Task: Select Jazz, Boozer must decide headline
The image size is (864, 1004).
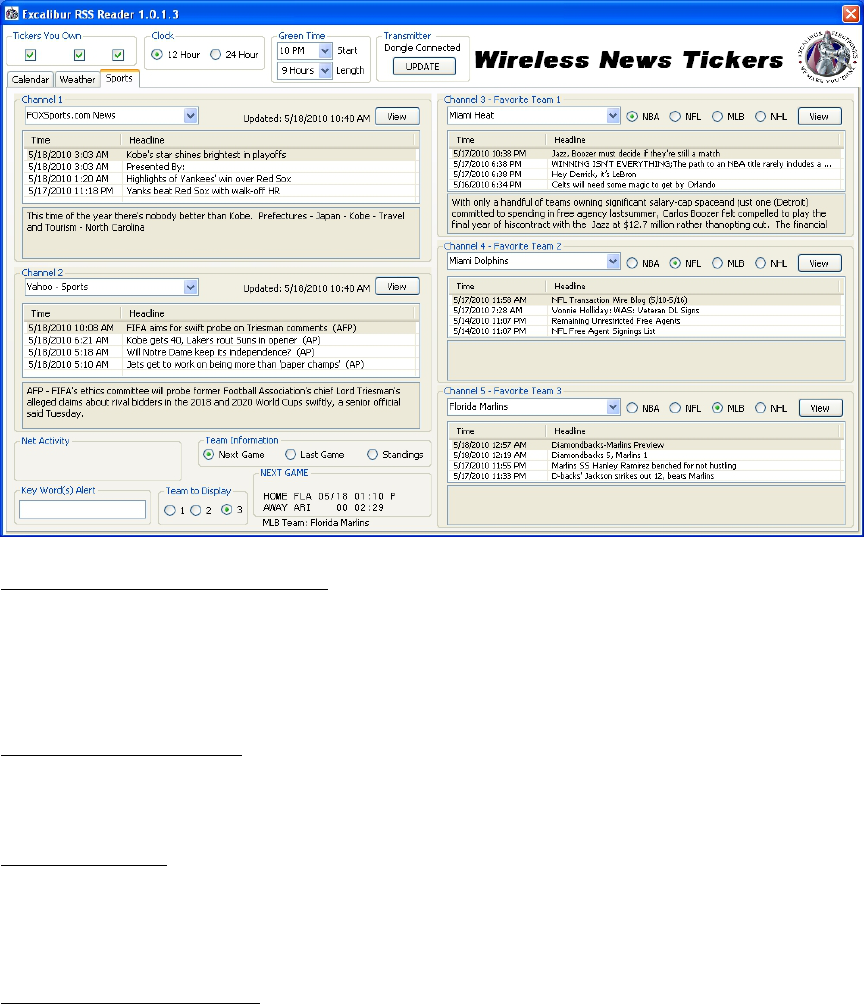Action: coord(646,154)
